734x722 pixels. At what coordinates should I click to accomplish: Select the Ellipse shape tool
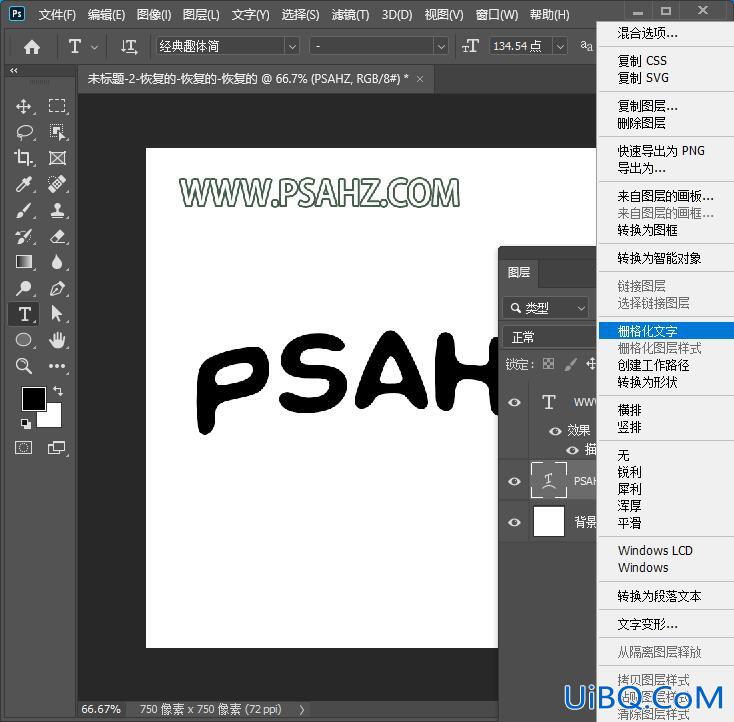pos(23,340)
